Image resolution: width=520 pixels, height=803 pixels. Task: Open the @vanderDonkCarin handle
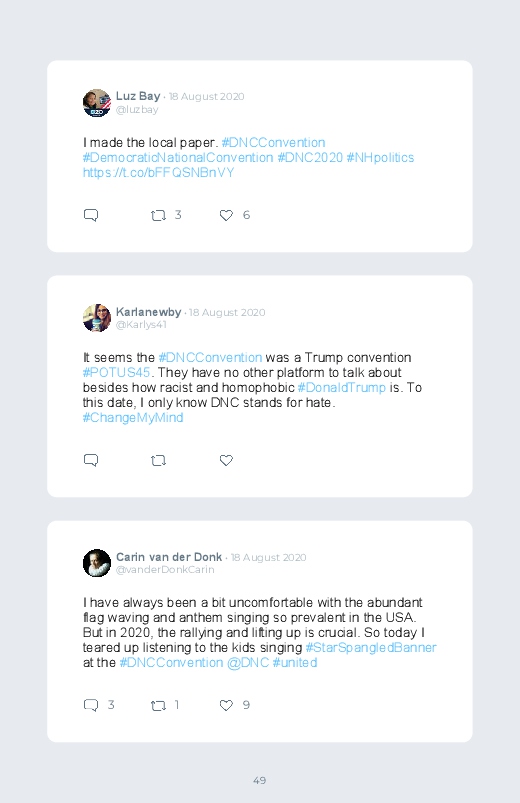[165, 569]
